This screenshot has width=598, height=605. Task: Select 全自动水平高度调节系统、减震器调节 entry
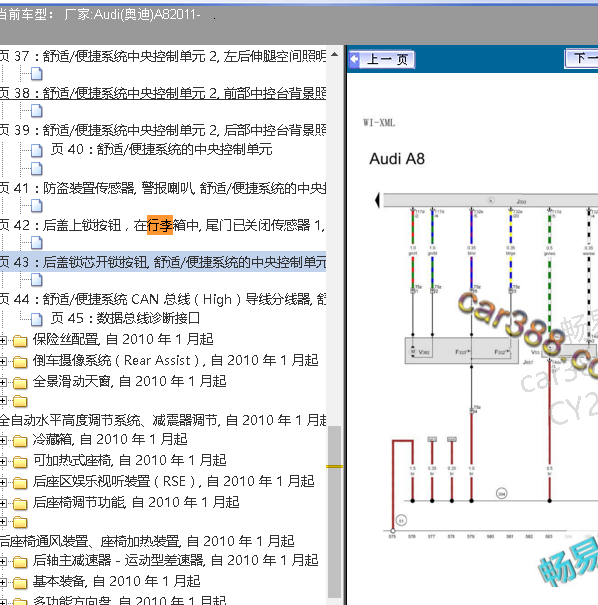click(x=163, y=420)
